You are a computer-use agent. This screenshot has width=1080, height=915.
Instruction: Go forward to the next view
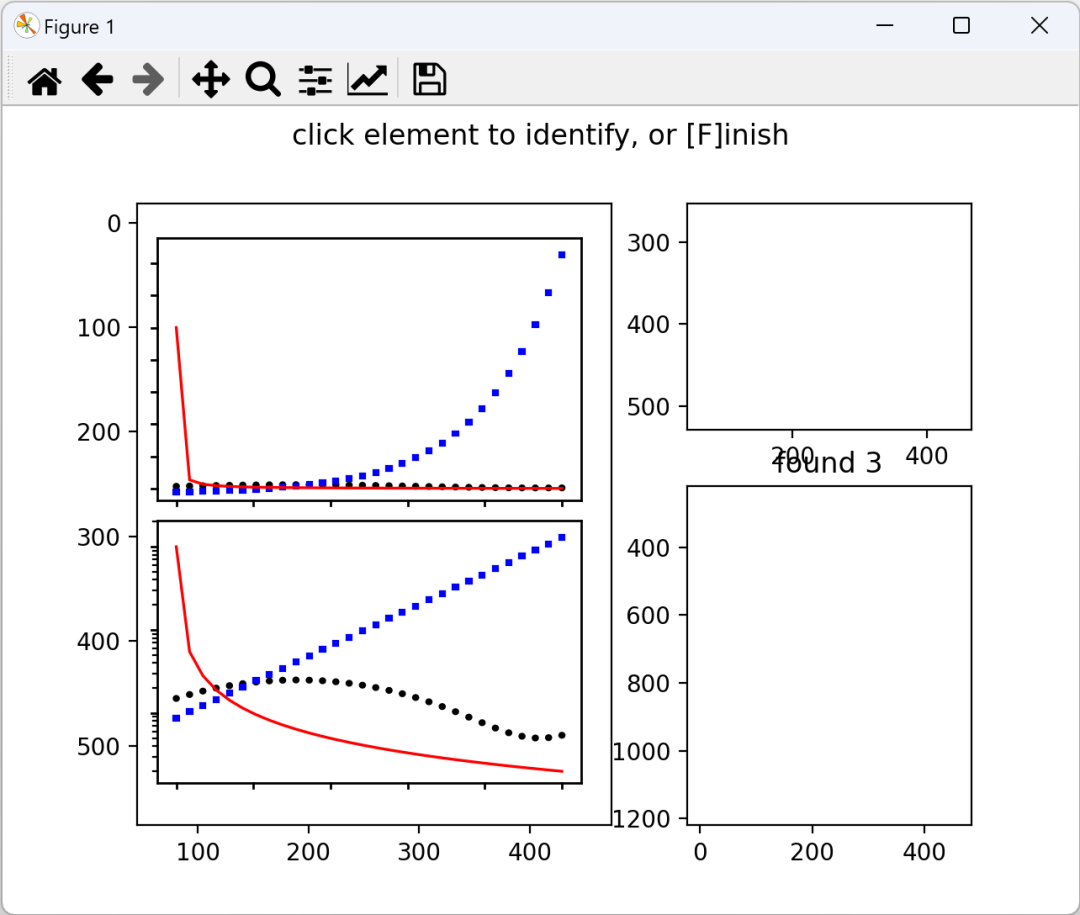point(149,80)
